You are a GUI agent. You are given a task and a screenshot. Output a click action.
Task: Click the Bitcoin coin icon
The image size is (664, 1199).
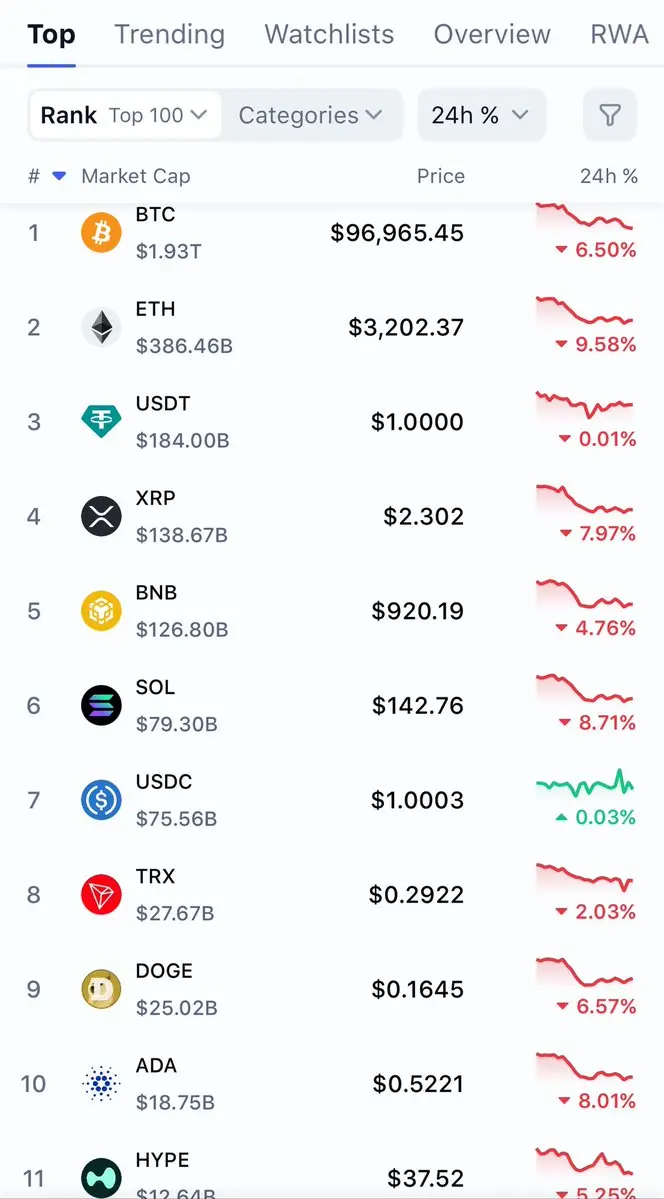click(x=101, y=233)
